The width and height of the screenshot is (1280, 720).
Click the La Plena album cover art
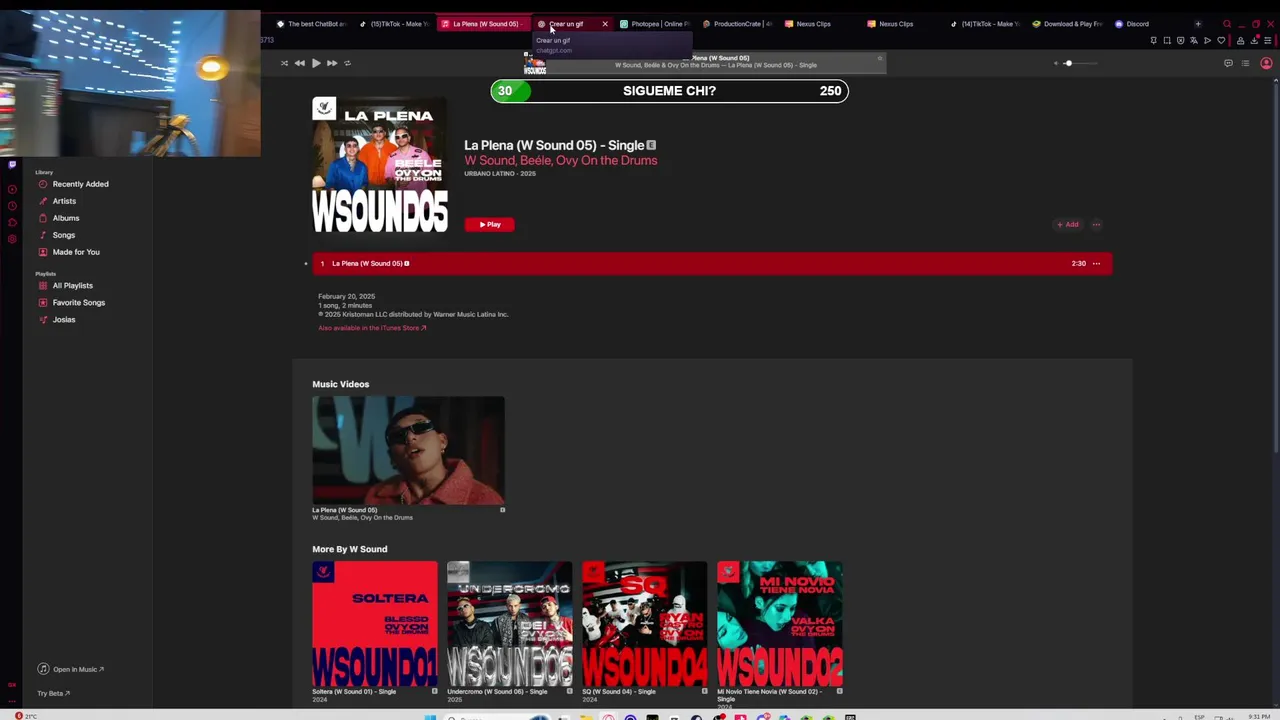[380, 165]
